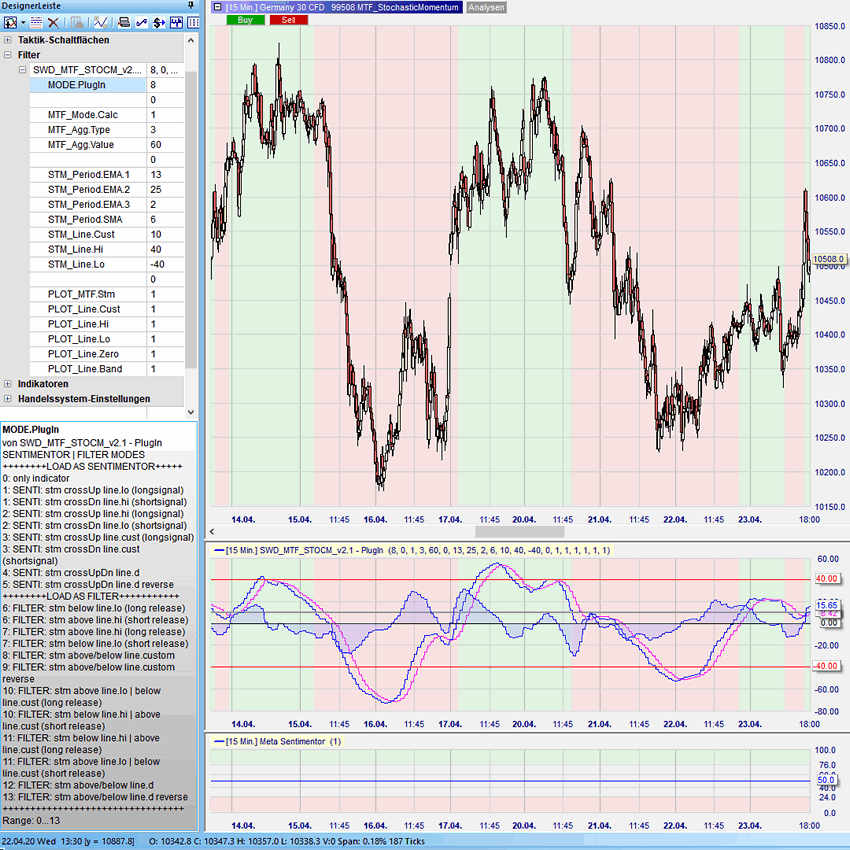The image size is (850, 850).
Task: Click the printer-like tray icon
Action: point(124,22)
